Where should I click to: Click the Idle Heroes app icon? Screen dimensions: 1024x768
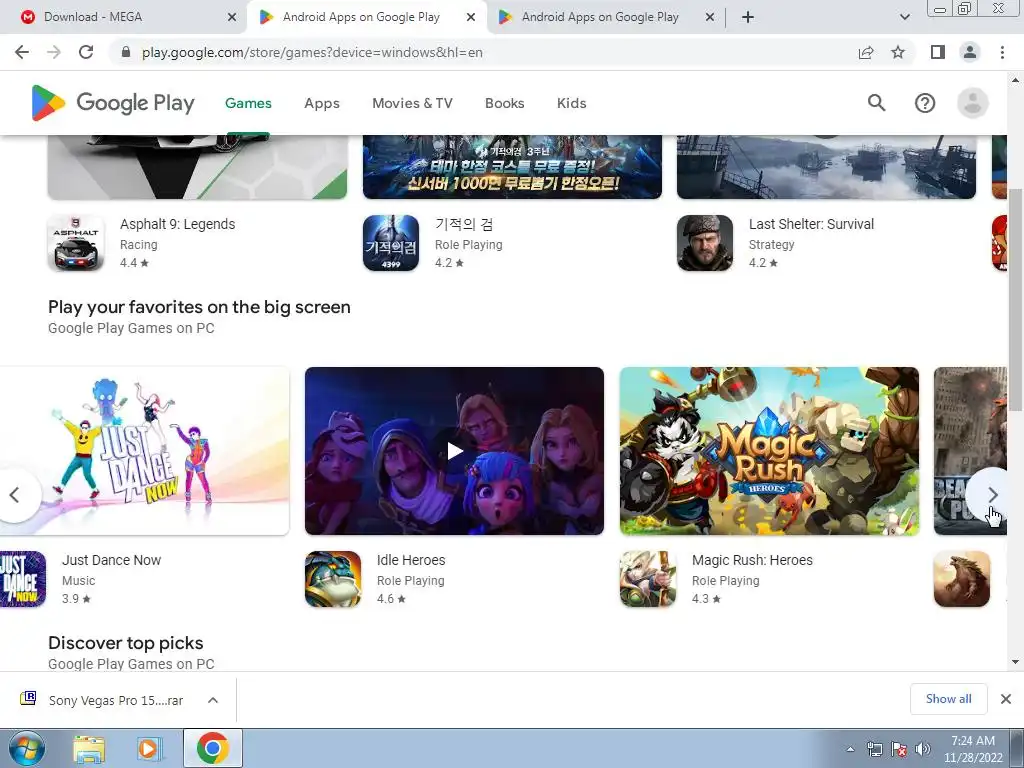coord(333,579)
